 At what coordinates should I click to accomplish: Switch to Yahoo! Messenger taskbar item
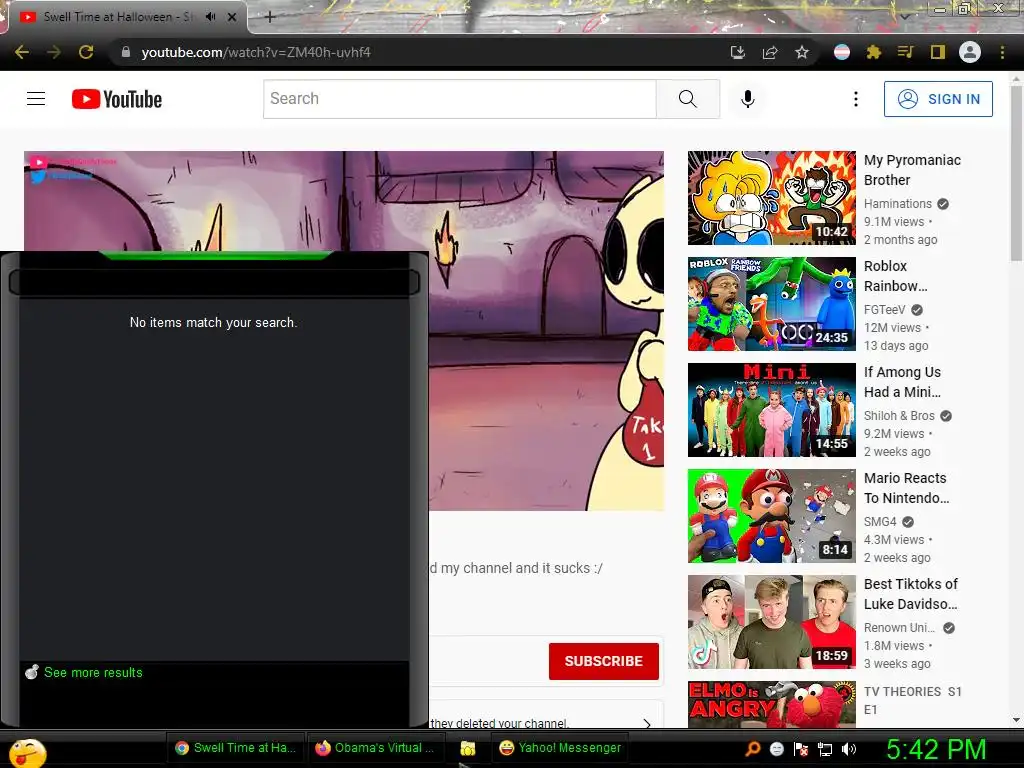click(x=560, y=748)
